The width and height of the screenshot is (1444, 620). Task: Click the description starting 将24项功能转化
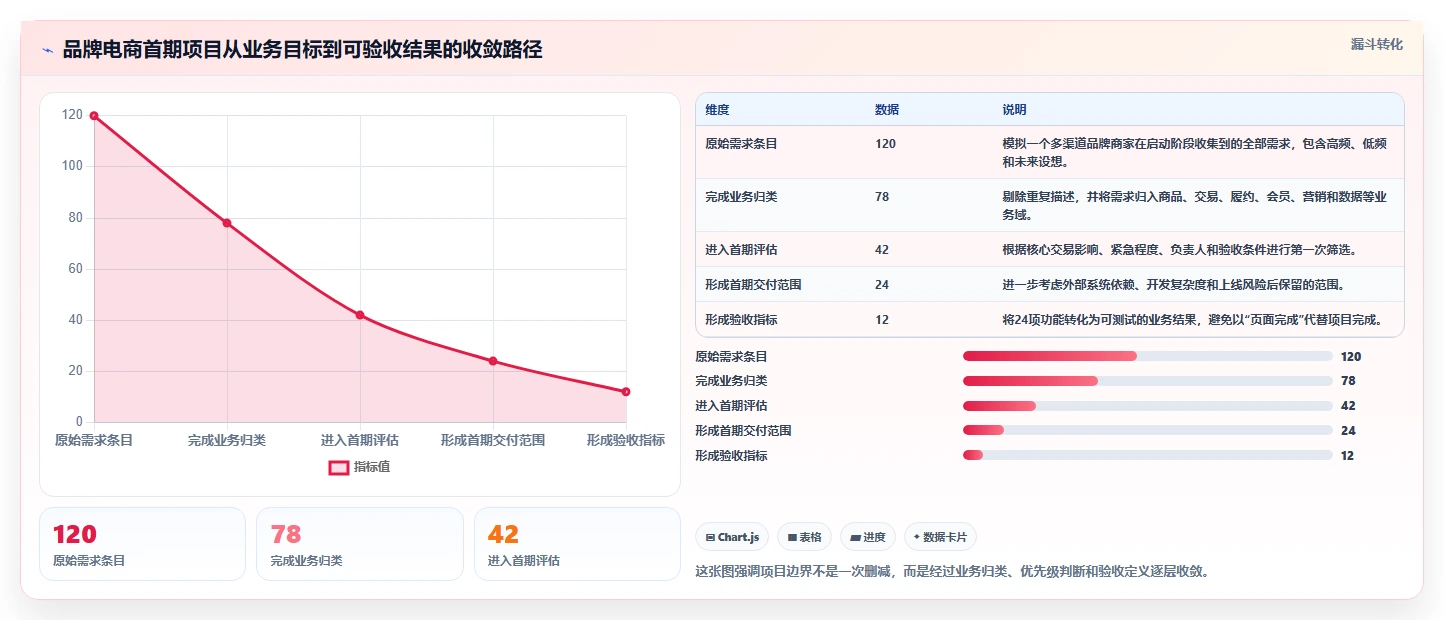pyautogui.click(x=1192, y=320)
